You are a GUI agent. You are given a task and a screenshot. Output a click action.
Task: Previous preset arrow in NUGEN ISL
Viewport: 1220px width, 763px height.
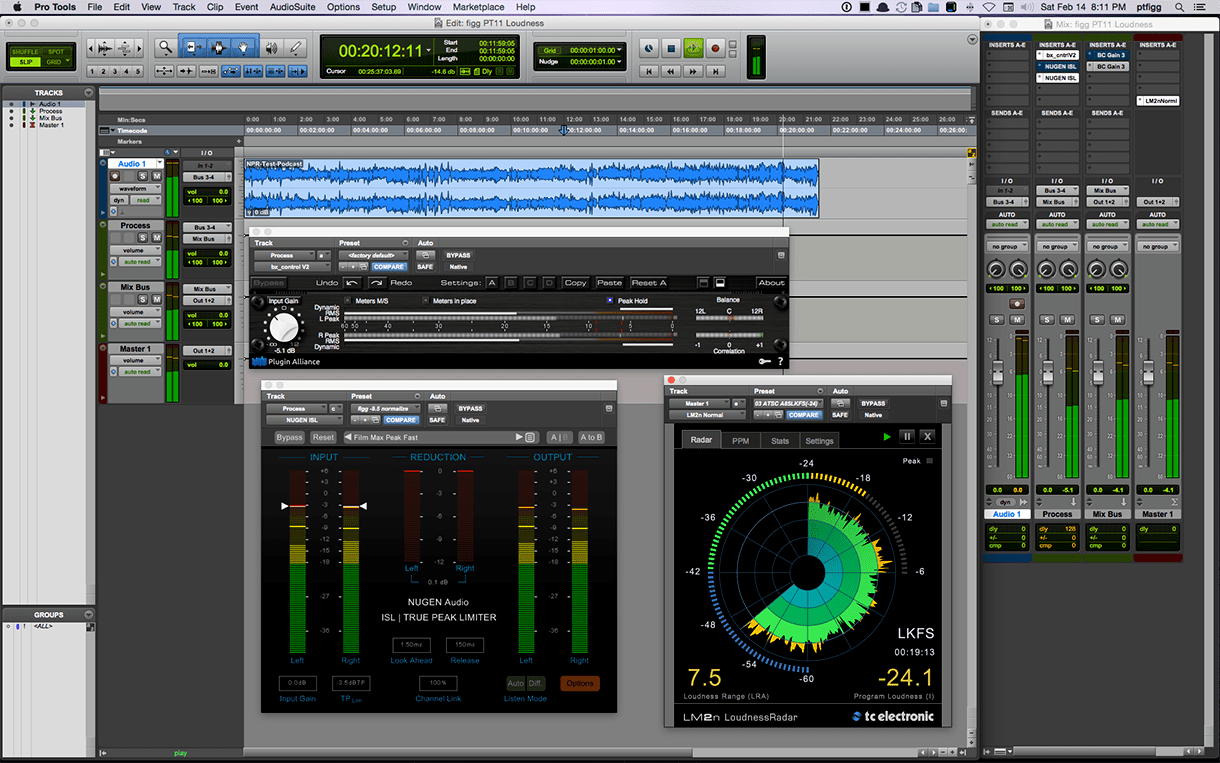pyautogui.click(x=348, y=438)
